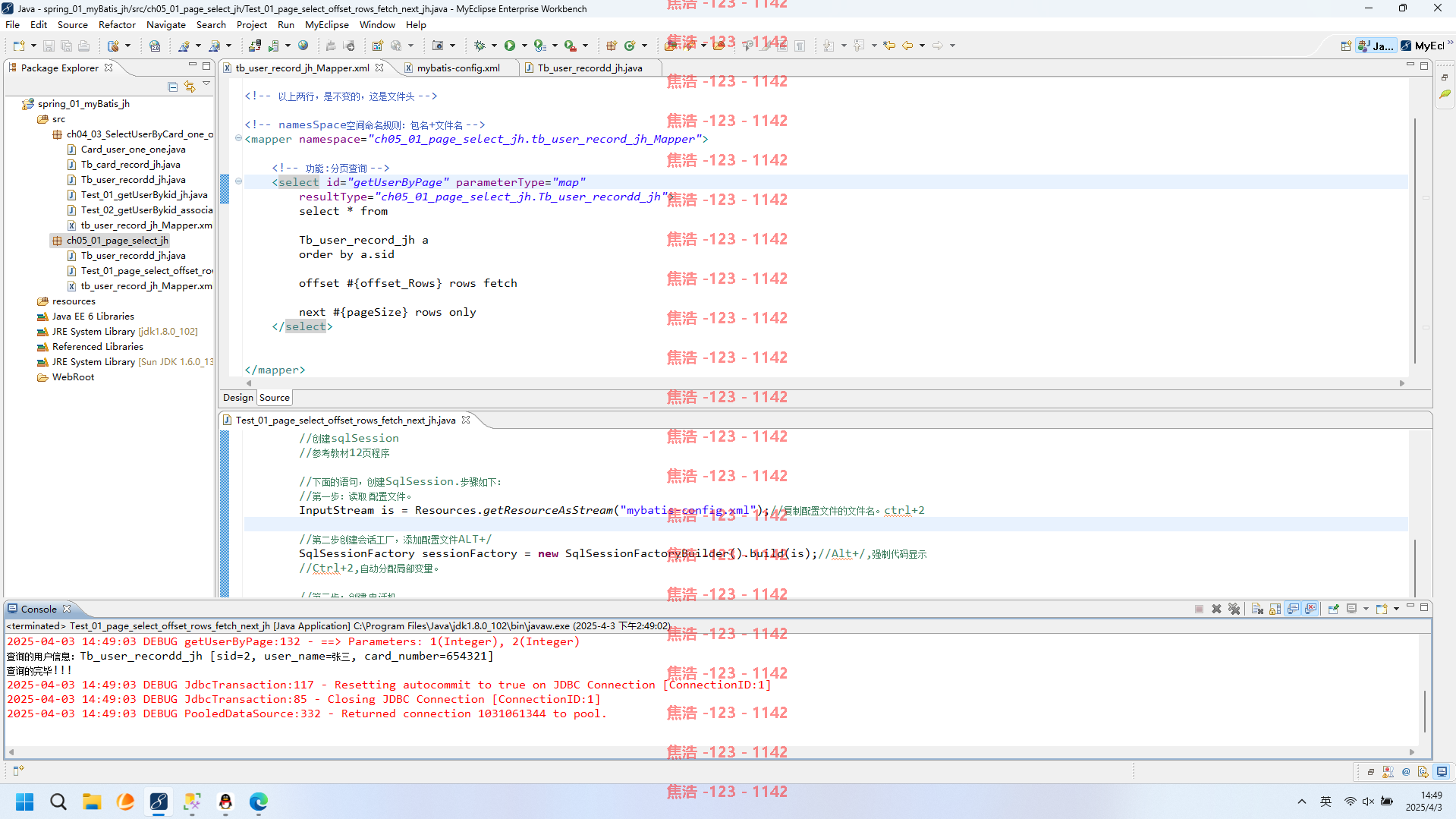
Task: Click the camera capture toolbar icon
Action: tap(438, 46)
